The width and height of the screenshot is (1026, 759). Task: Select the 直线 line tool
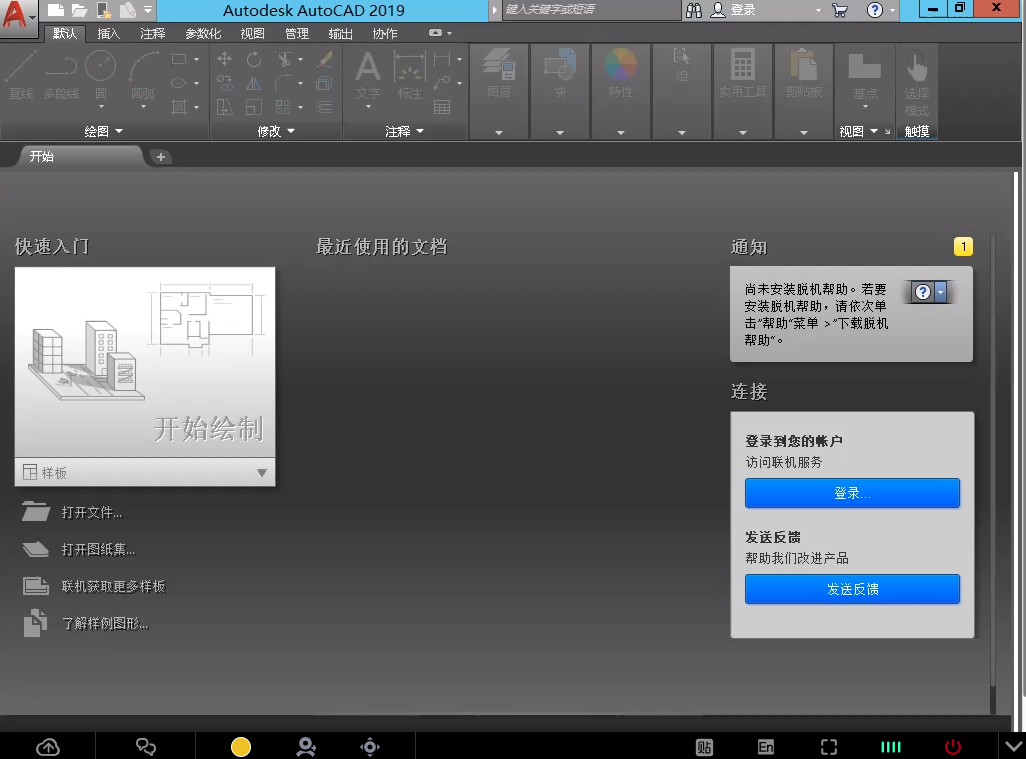coord(21,74)
